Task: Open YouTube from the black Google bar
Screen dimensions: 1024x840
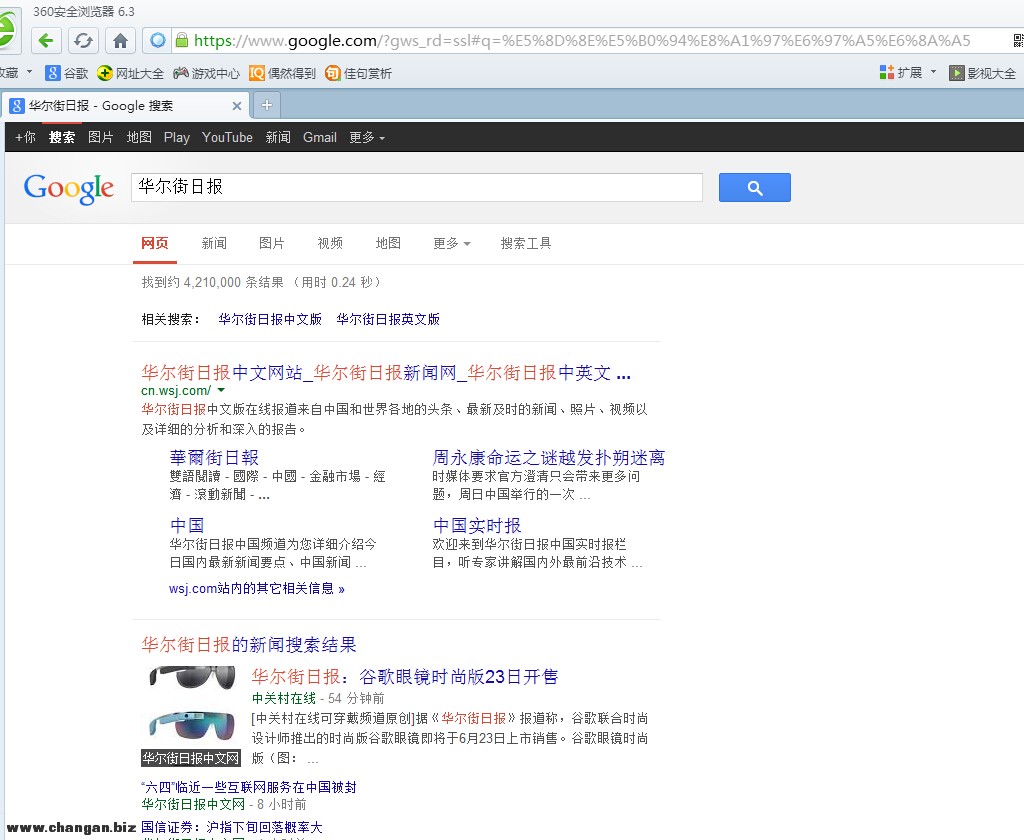Action: coord(227,138)
